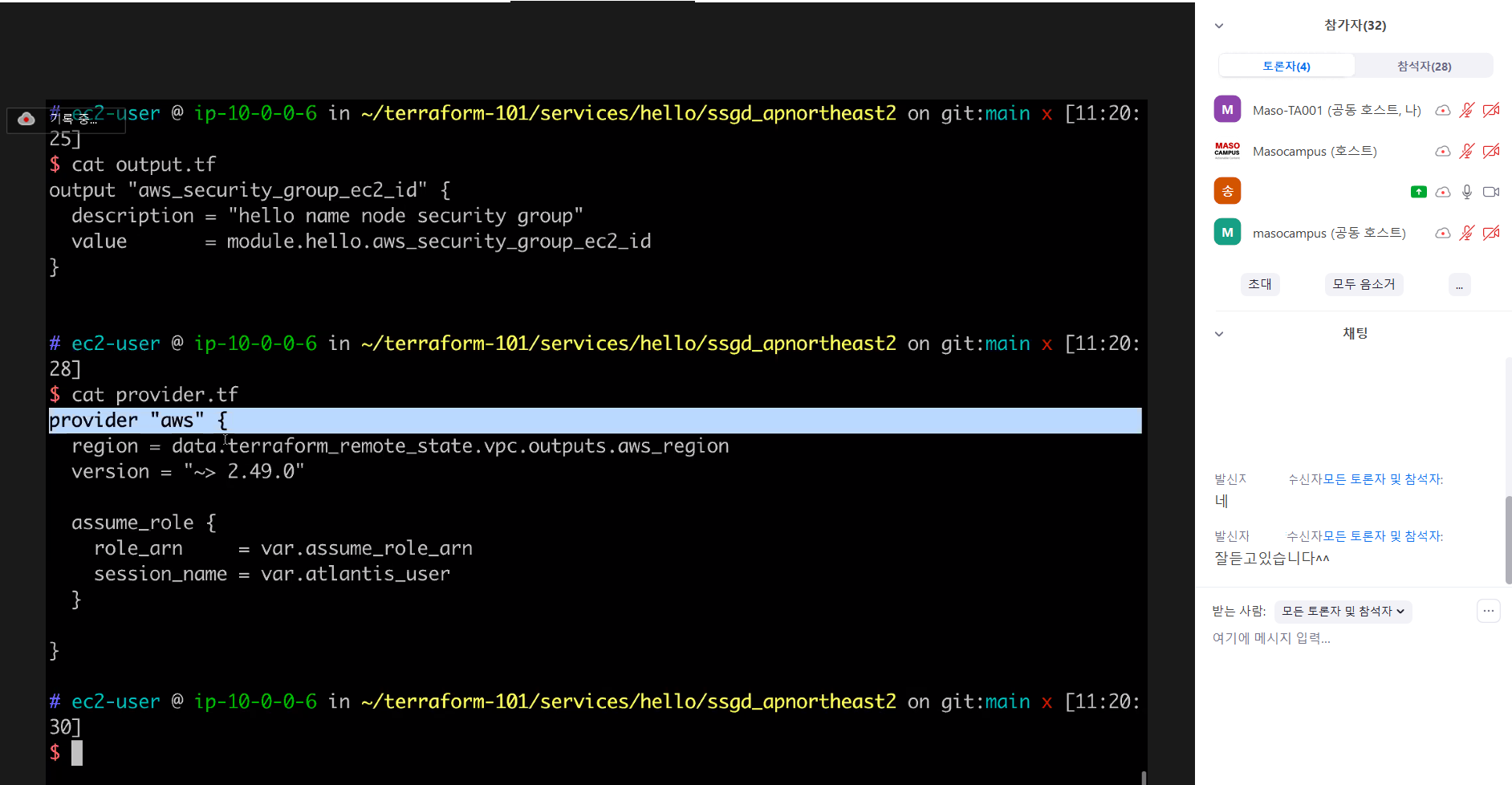Collapse the 참가자(32) panel chevron
1512x785 pixels.
point(1219,26)
